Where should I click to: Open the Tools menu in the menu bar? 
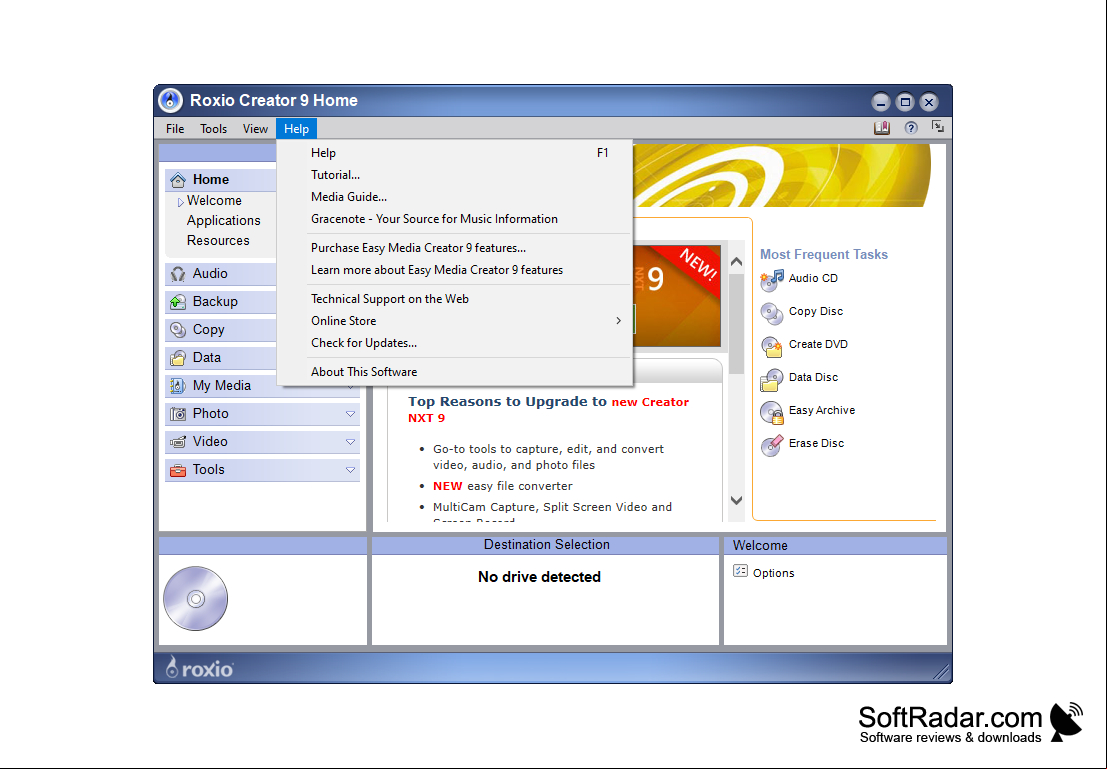click(213, 129)
